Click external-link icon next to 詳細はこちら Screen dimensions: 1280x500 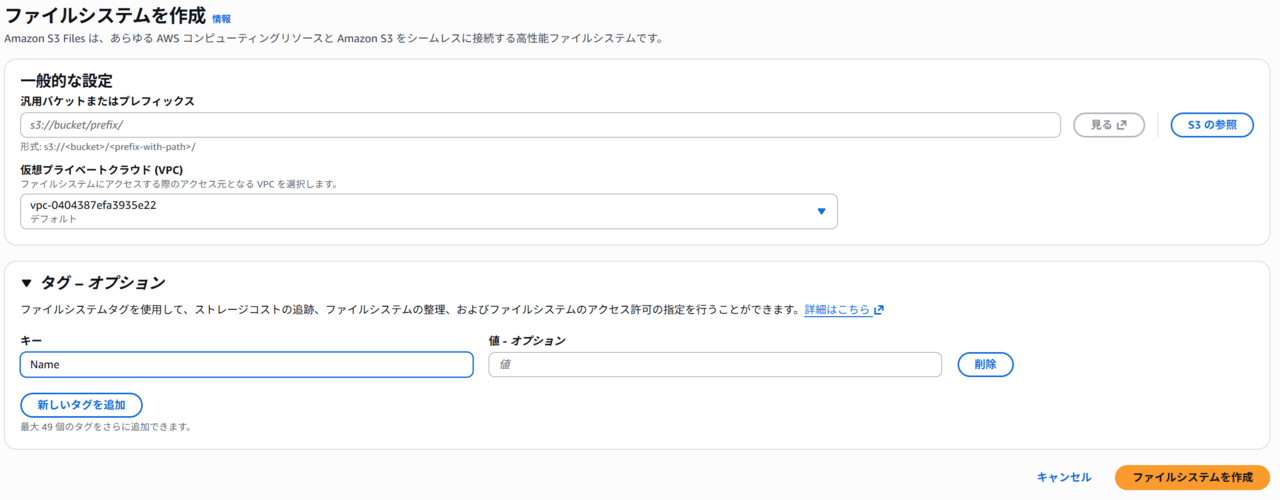click(879, 310)
